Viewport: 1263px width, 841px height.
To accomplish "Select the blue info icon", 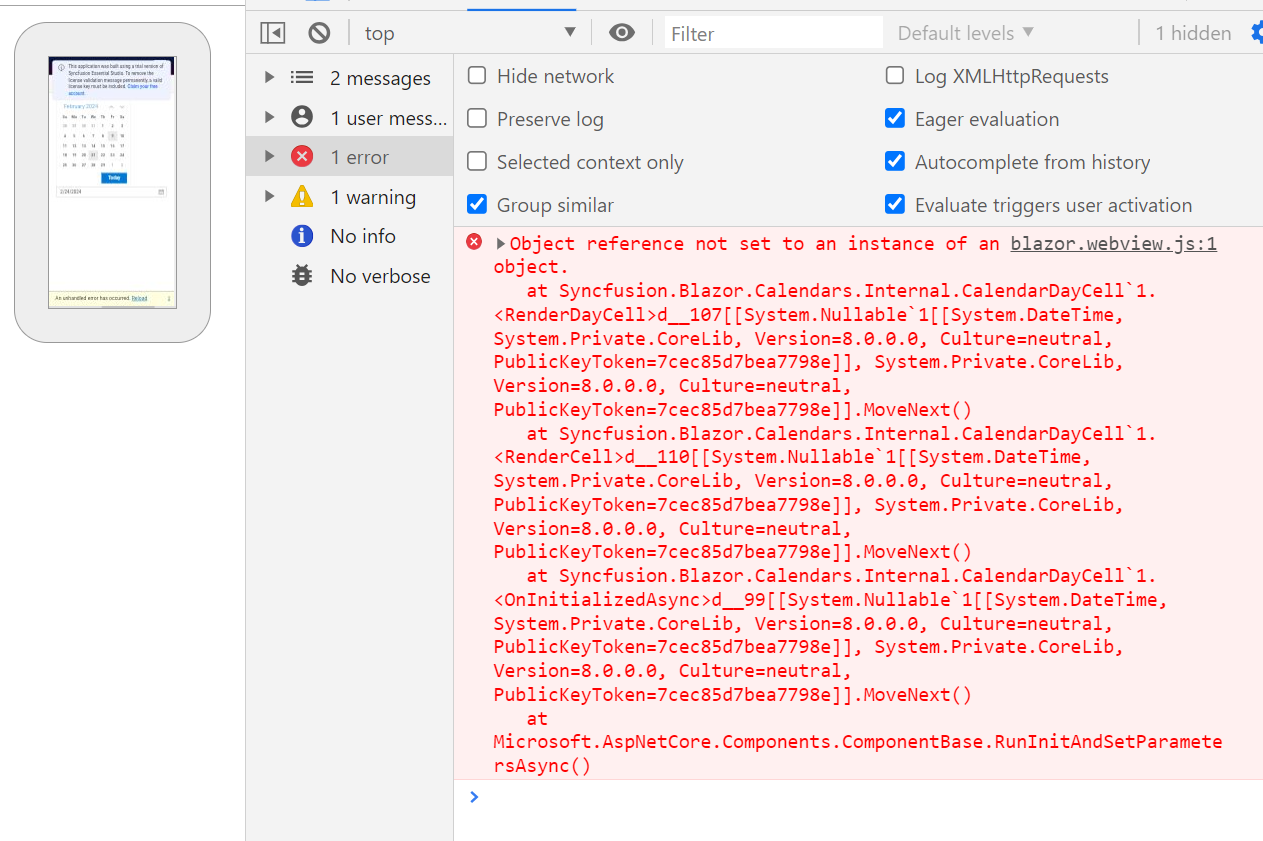I will pyautogui.click(x=302, y=236).
